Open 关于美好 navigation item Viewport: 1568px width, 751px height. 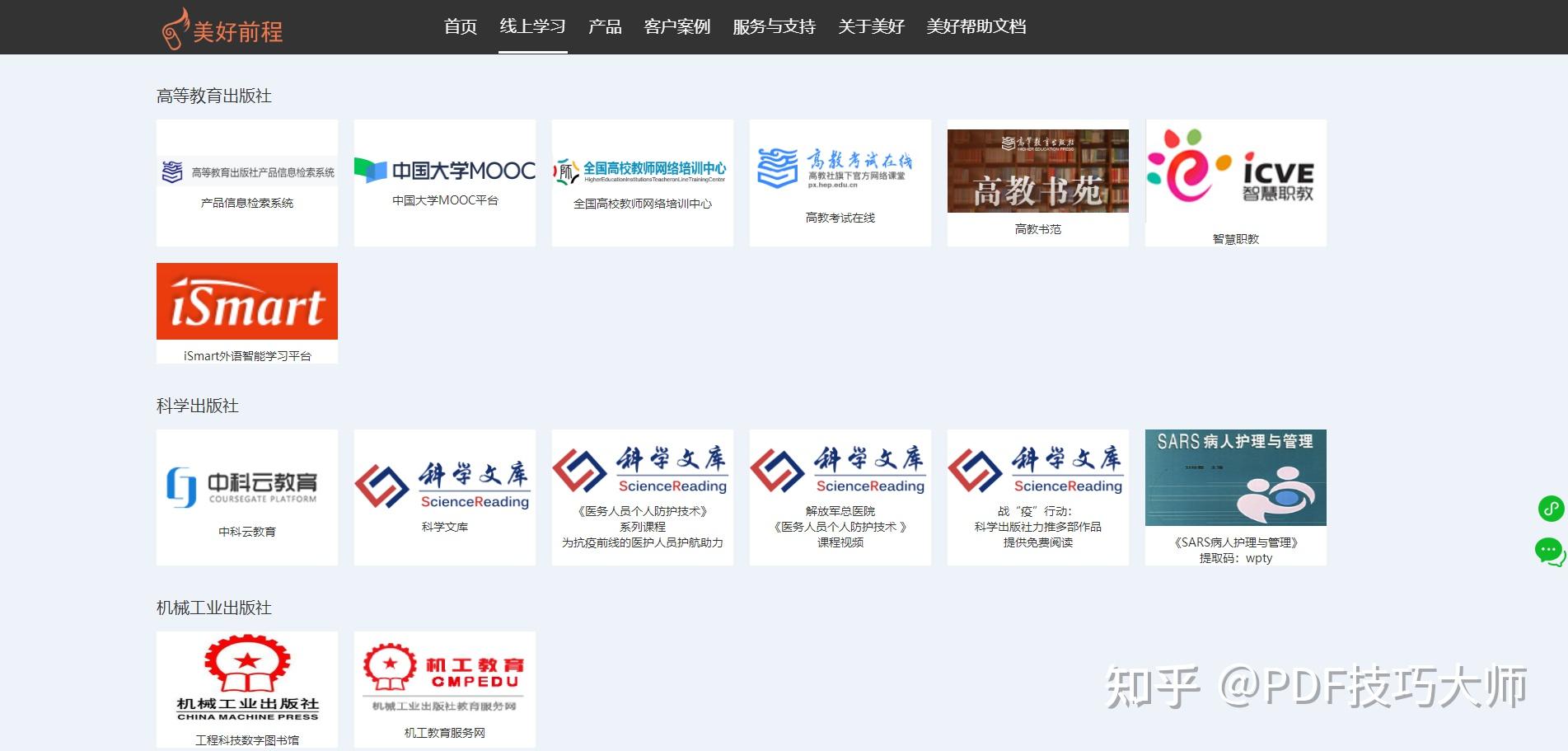click(x=871, y=26)
